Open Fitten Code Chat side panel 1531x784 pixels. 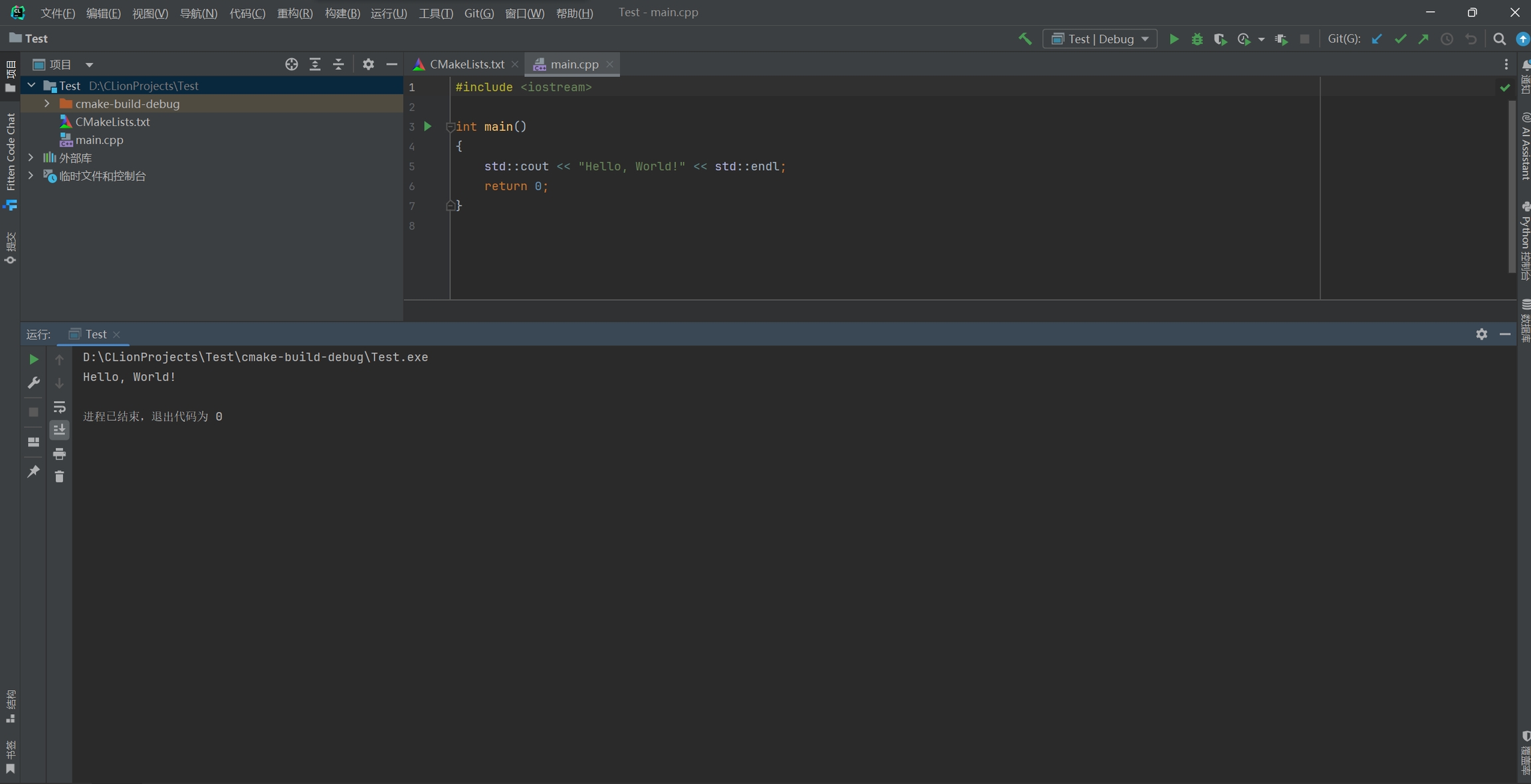click(10, 153)
